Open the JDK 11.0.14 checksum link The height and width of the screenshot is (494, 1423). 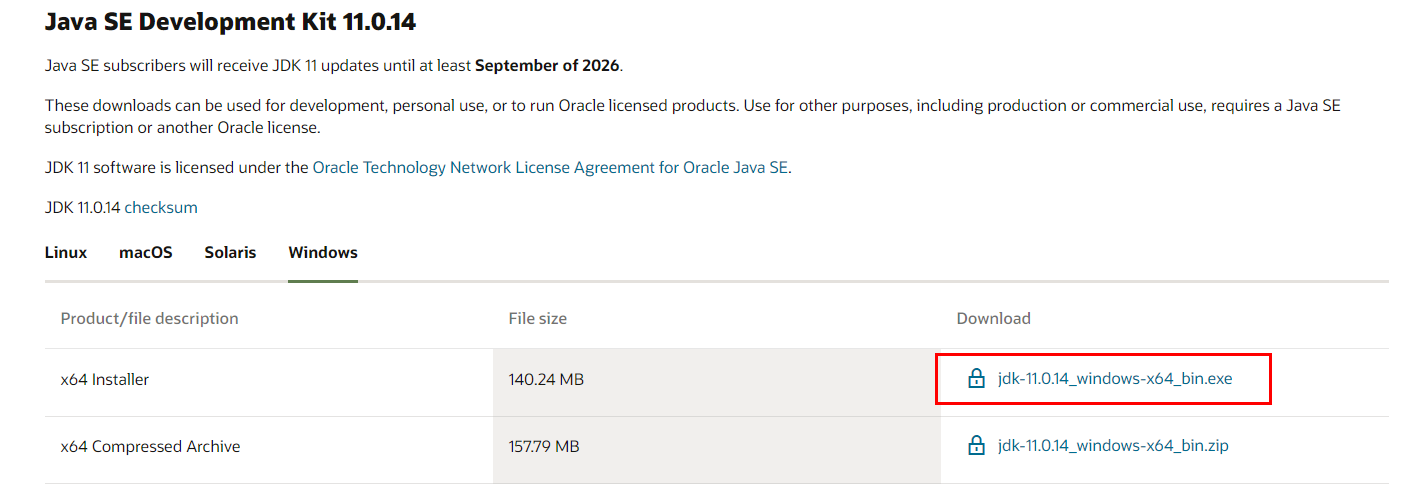click(x=161, y=208)
